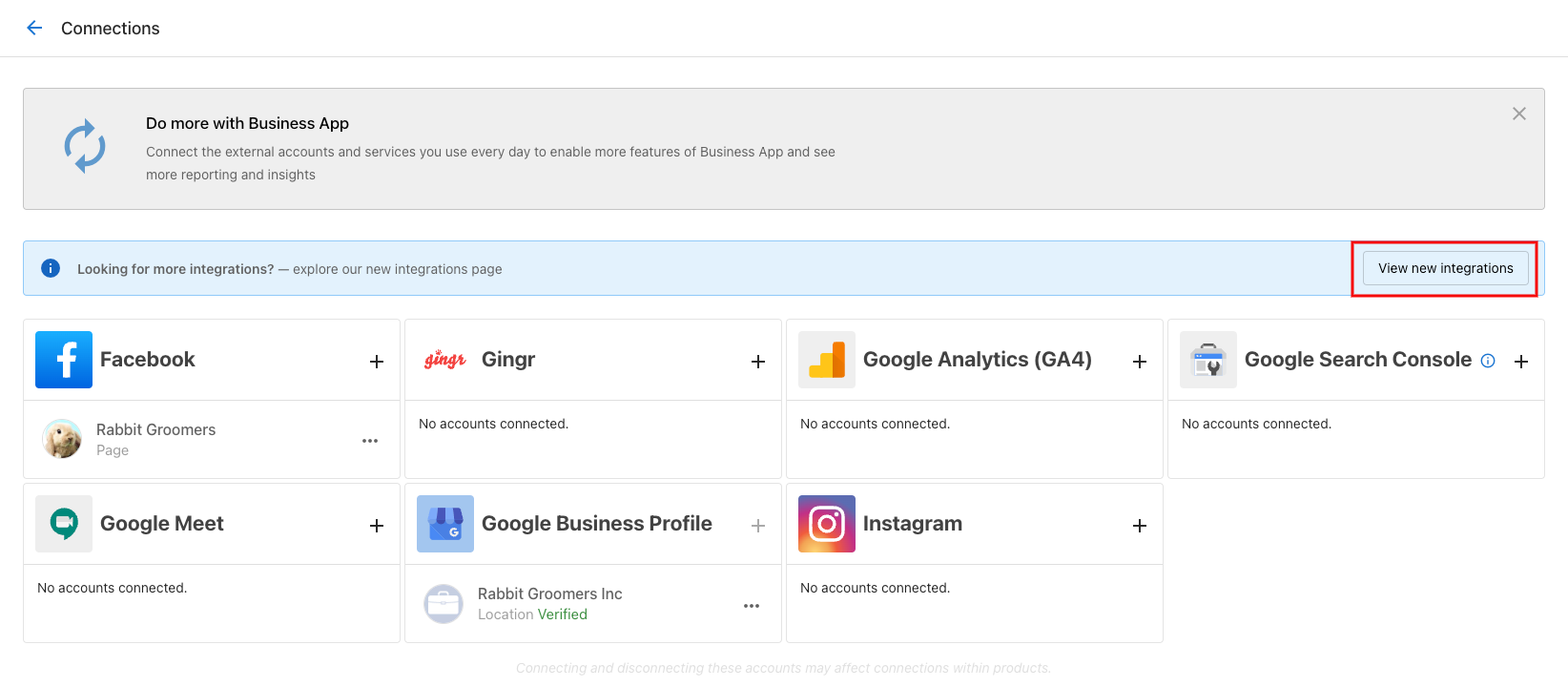Open View new integrations
This screenshot has width=1568, height=687.
pos(1445,268)
